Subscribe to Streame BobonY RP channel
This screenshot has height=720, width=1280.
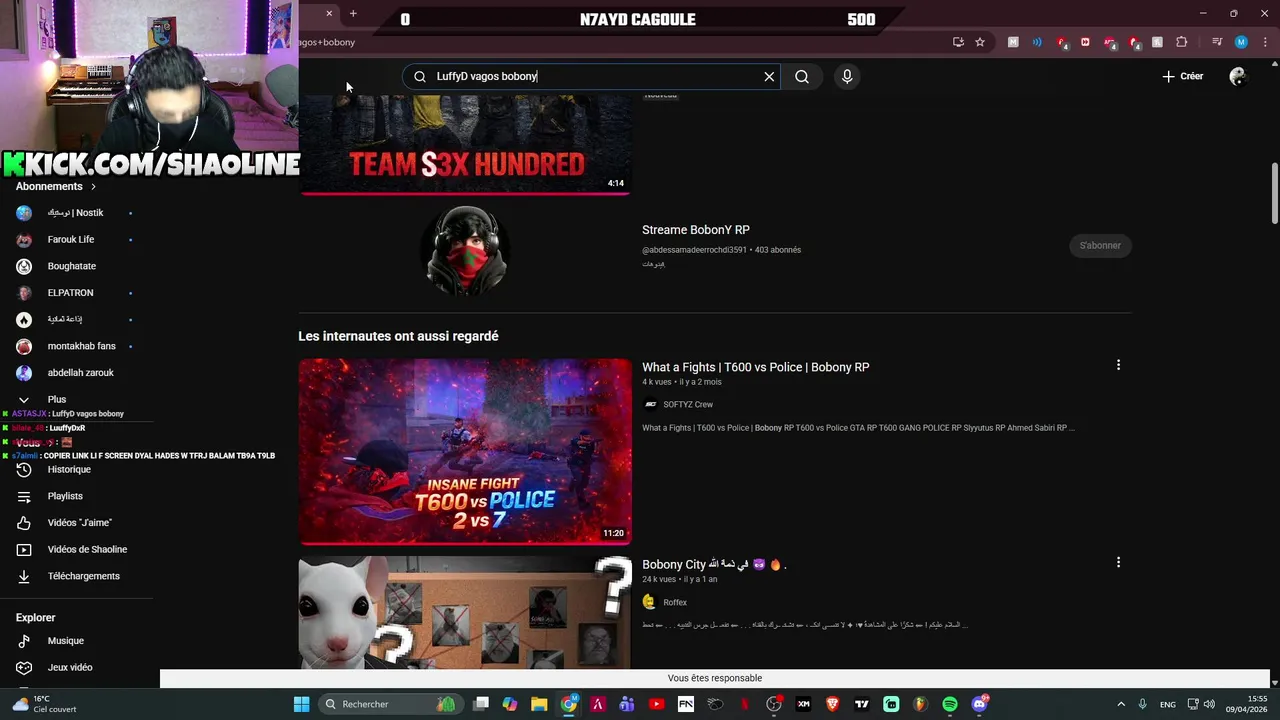pyautogui.click(x=1100, y=245)
